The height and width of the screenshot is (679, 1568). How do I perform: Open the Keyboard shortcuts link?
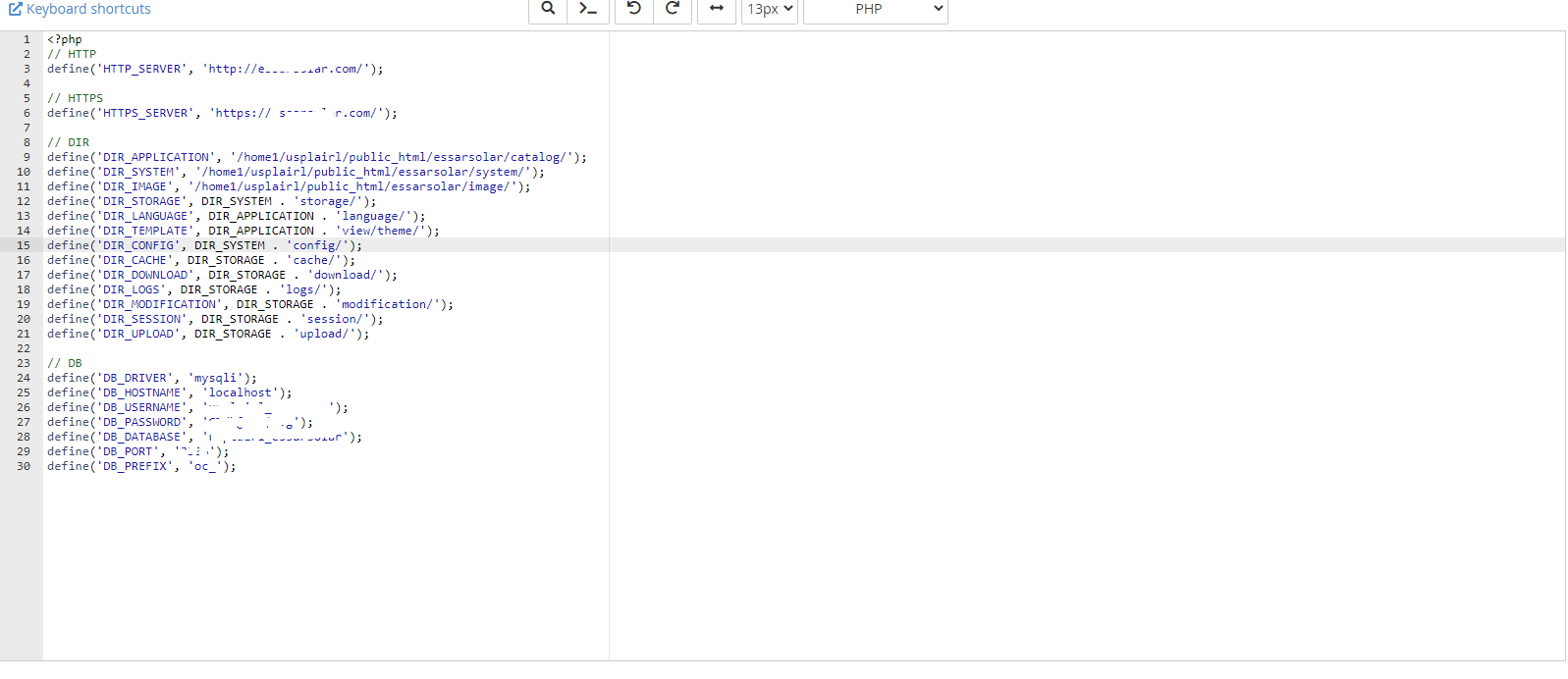[80, 9]
